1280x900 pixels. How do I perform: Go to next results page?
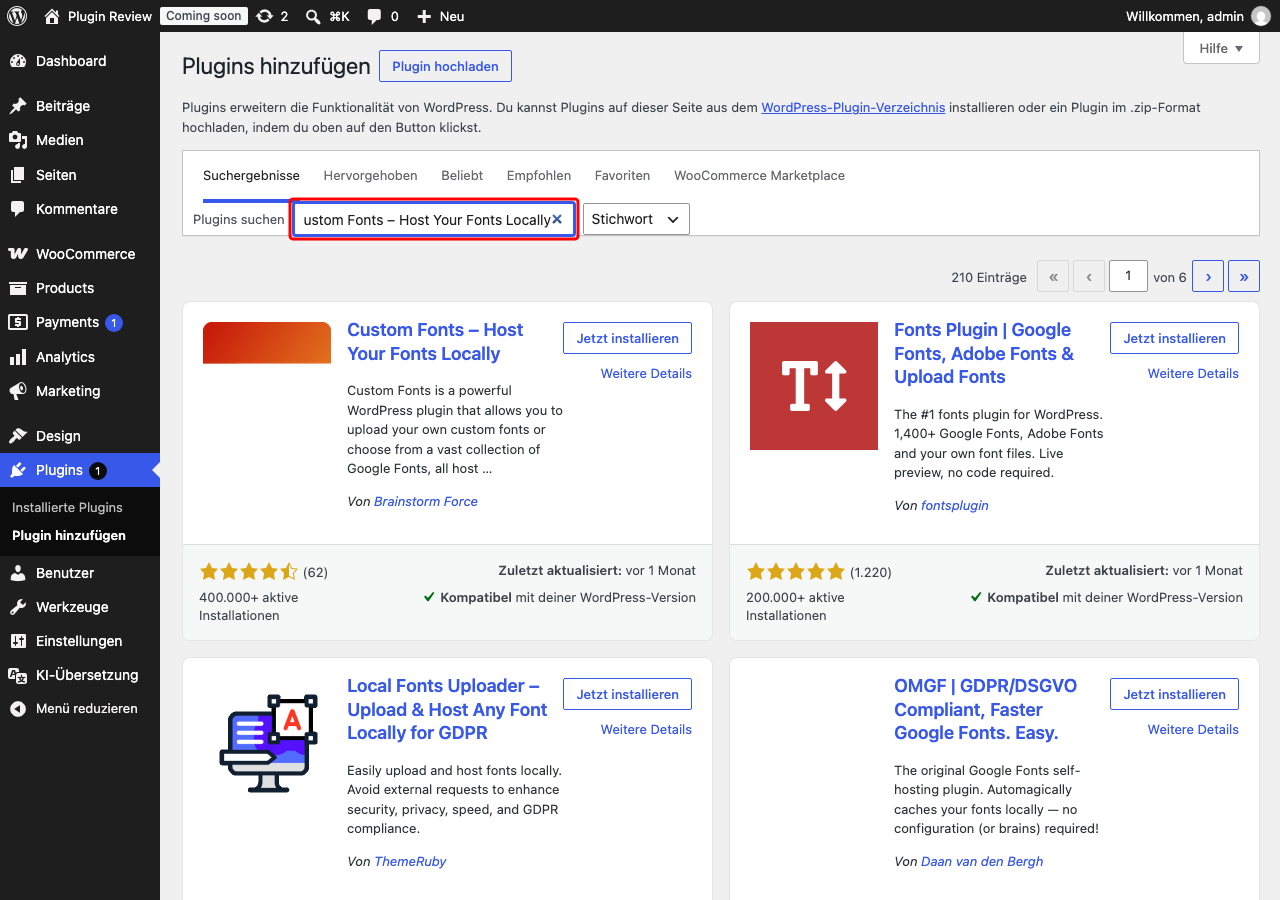coord(1208,277)
